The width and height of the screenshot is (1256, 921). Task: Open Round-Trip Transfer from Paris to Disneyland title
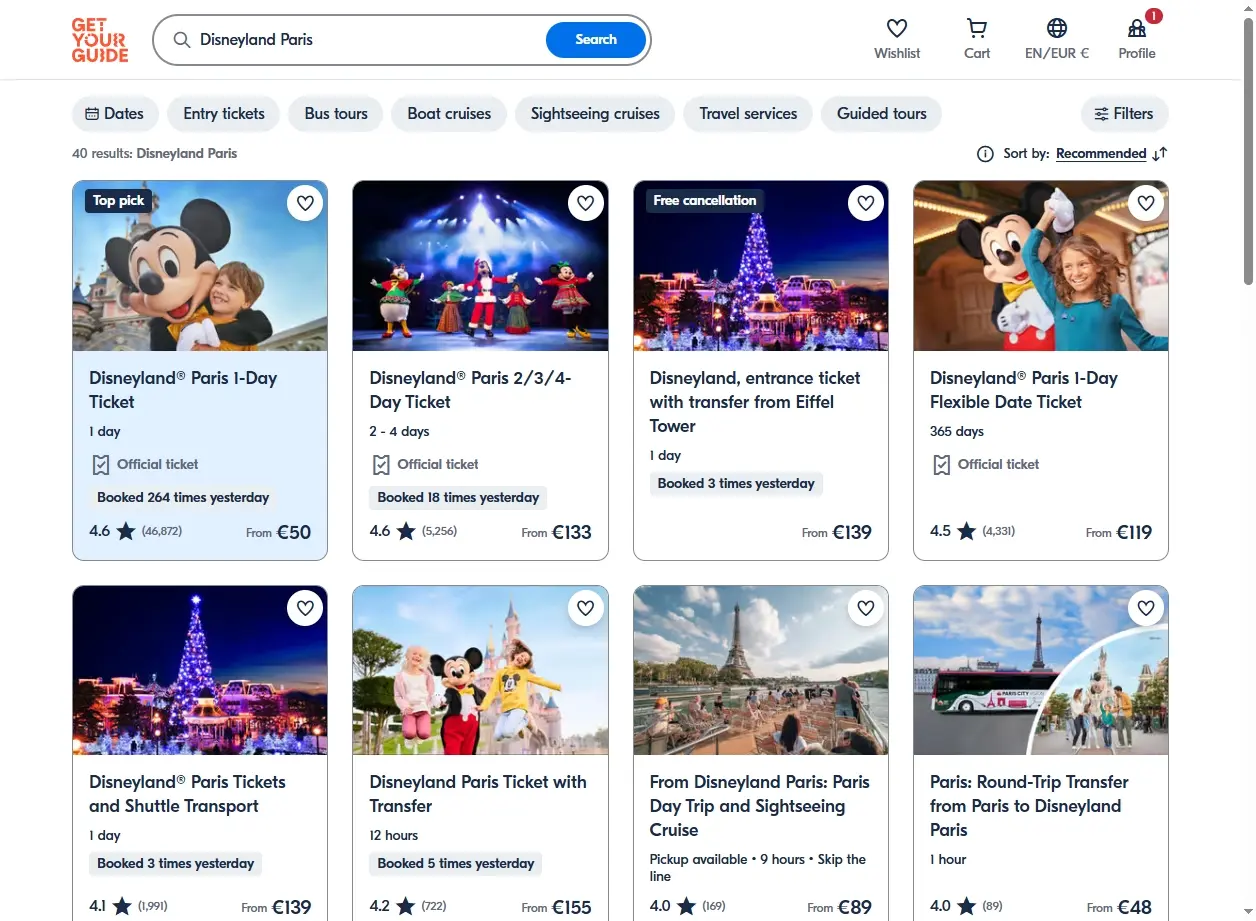(1029, 806)
